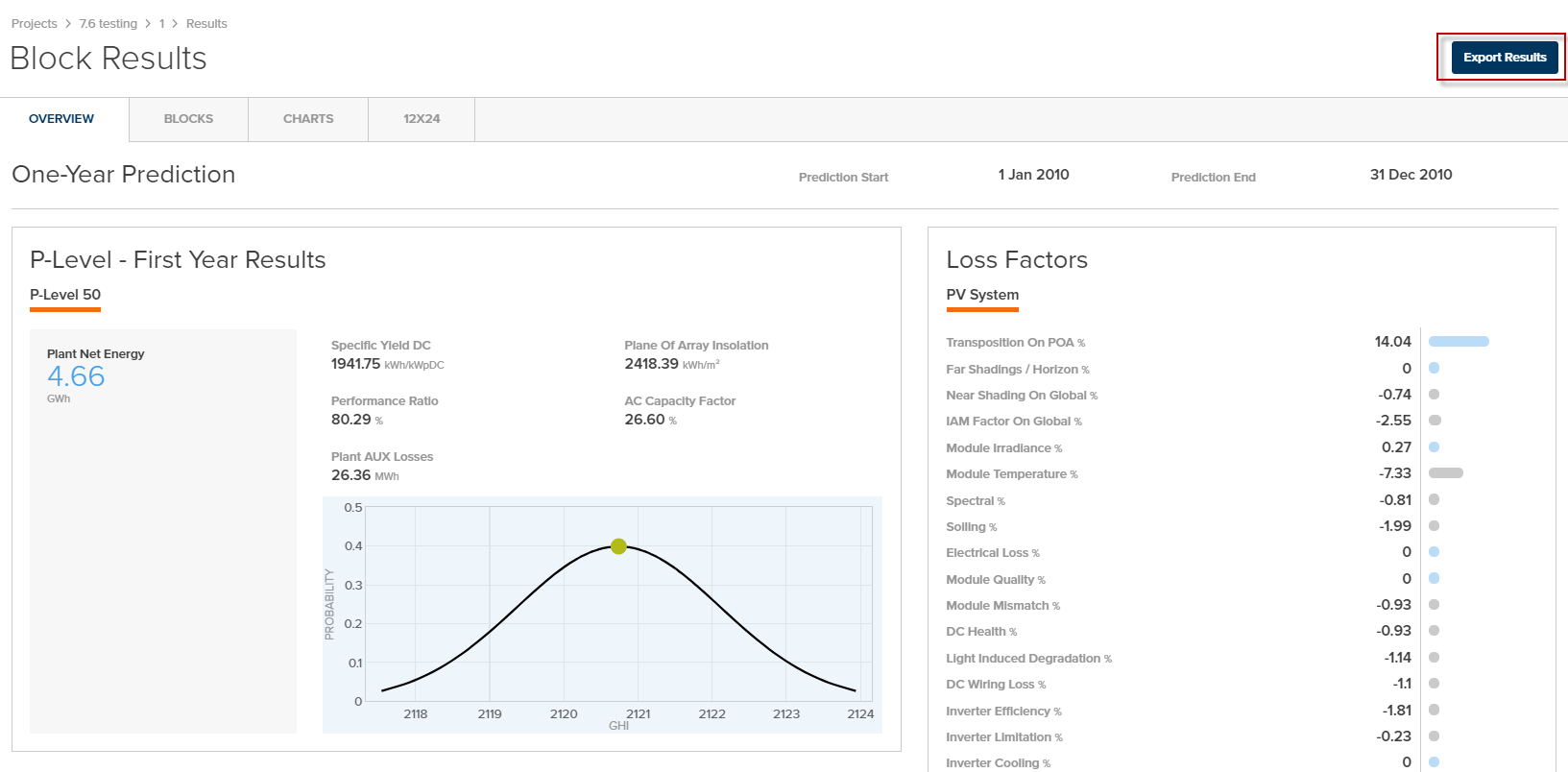
Task: Click the Module Quality % label
Action: pos(996,580)
